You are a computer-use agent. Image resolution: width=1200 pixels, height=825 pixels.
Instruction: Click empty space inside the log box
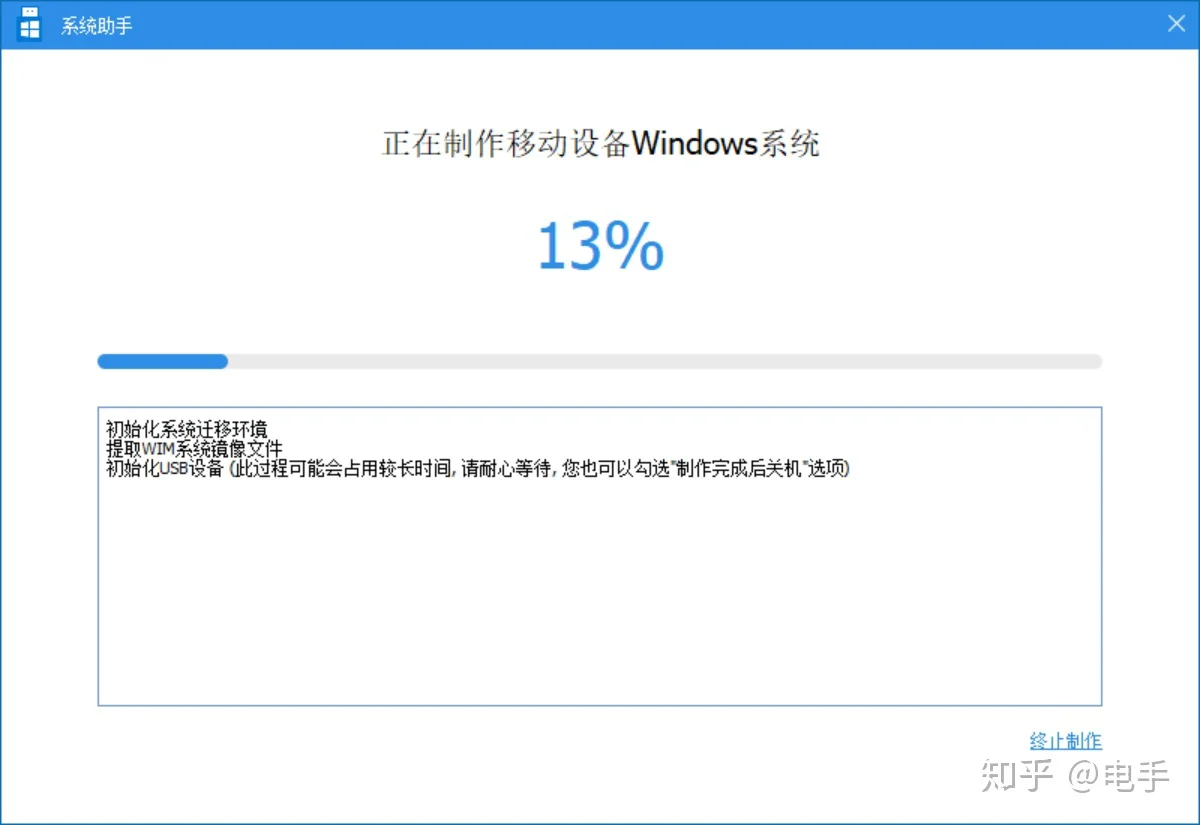pyautogui.click(x=600, y=600)
